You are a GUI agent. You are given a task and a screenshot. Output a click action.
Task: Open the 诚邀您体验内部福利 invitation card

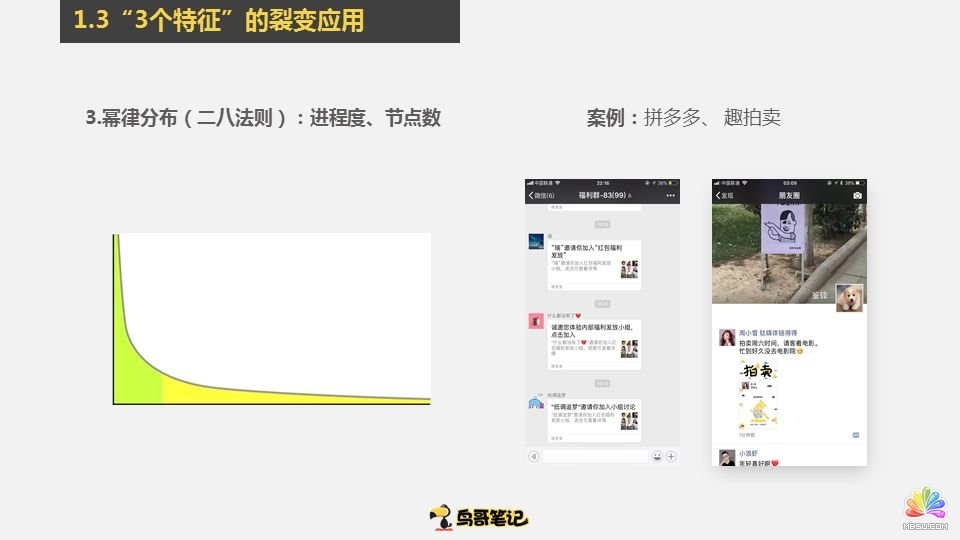[594, 345]
